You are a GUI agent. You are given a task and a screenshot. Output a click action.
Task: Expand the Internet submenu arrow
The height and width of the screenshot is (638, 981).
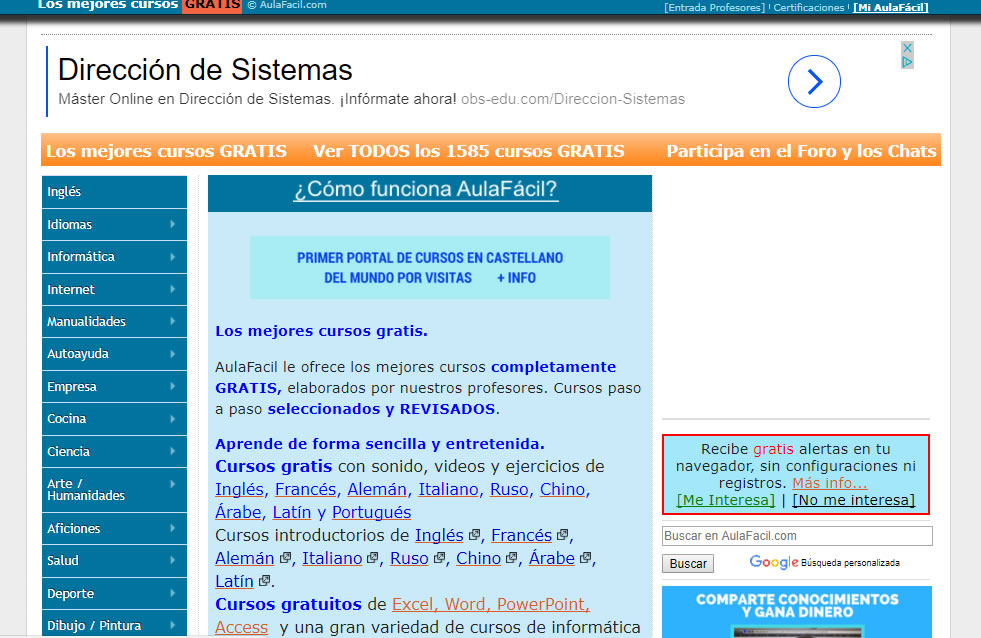(173, 289)
